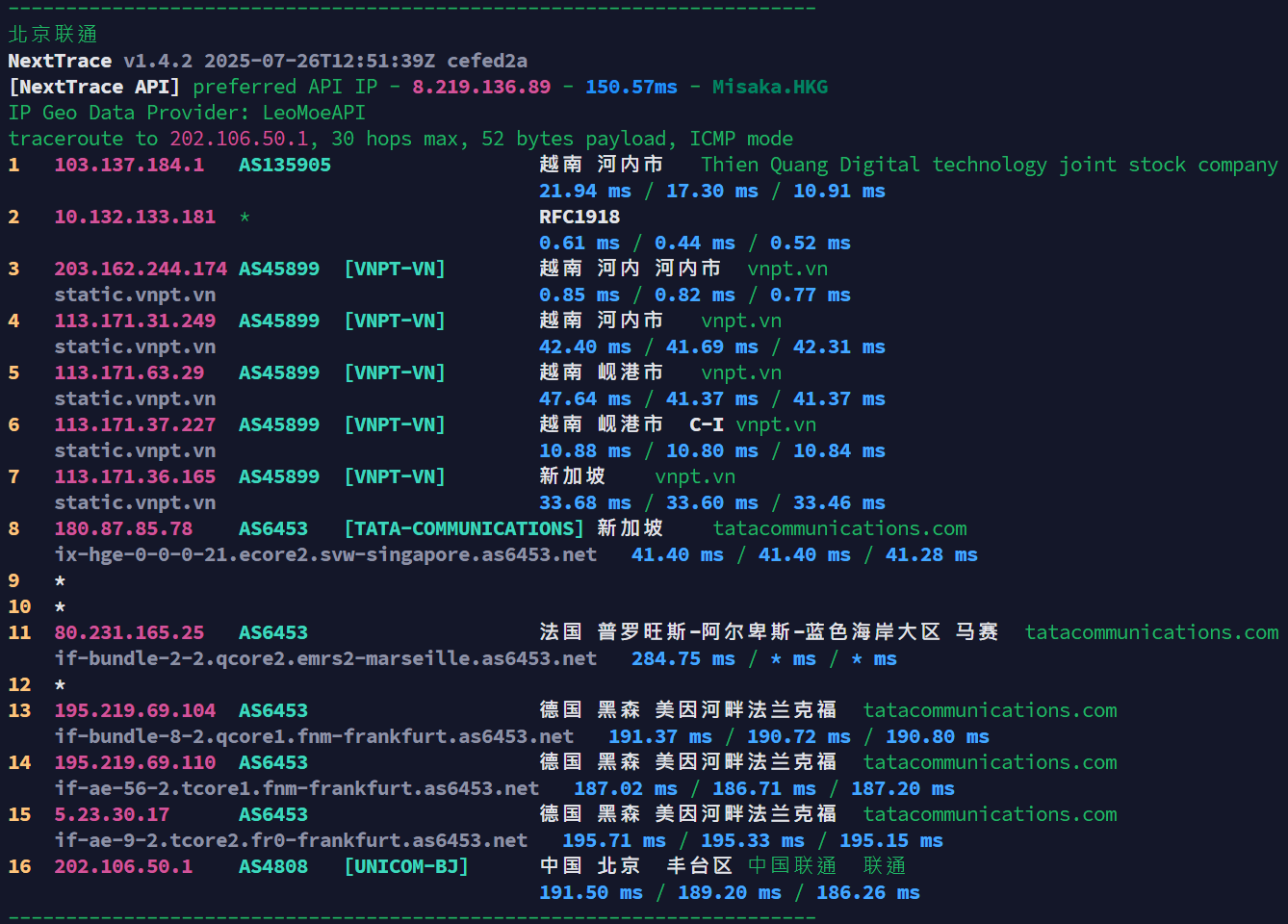Click tatacommunications.com in hop 11
This screenshot has height=924, width=1288.
[x=1151, y=632]
